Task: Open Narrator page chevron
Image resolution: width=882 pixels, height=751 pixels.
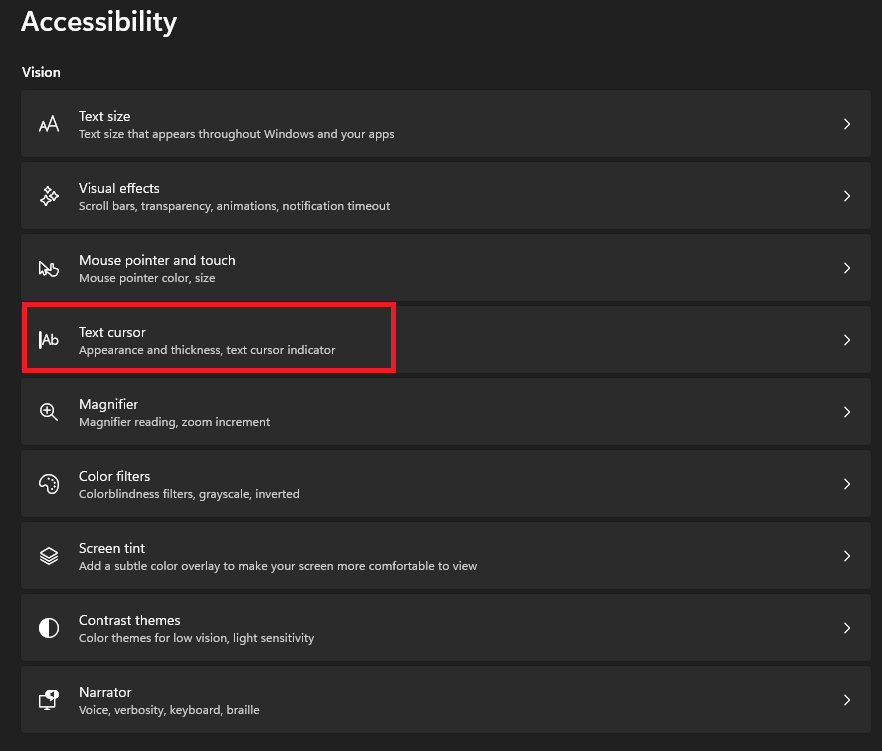Action: 847,700
